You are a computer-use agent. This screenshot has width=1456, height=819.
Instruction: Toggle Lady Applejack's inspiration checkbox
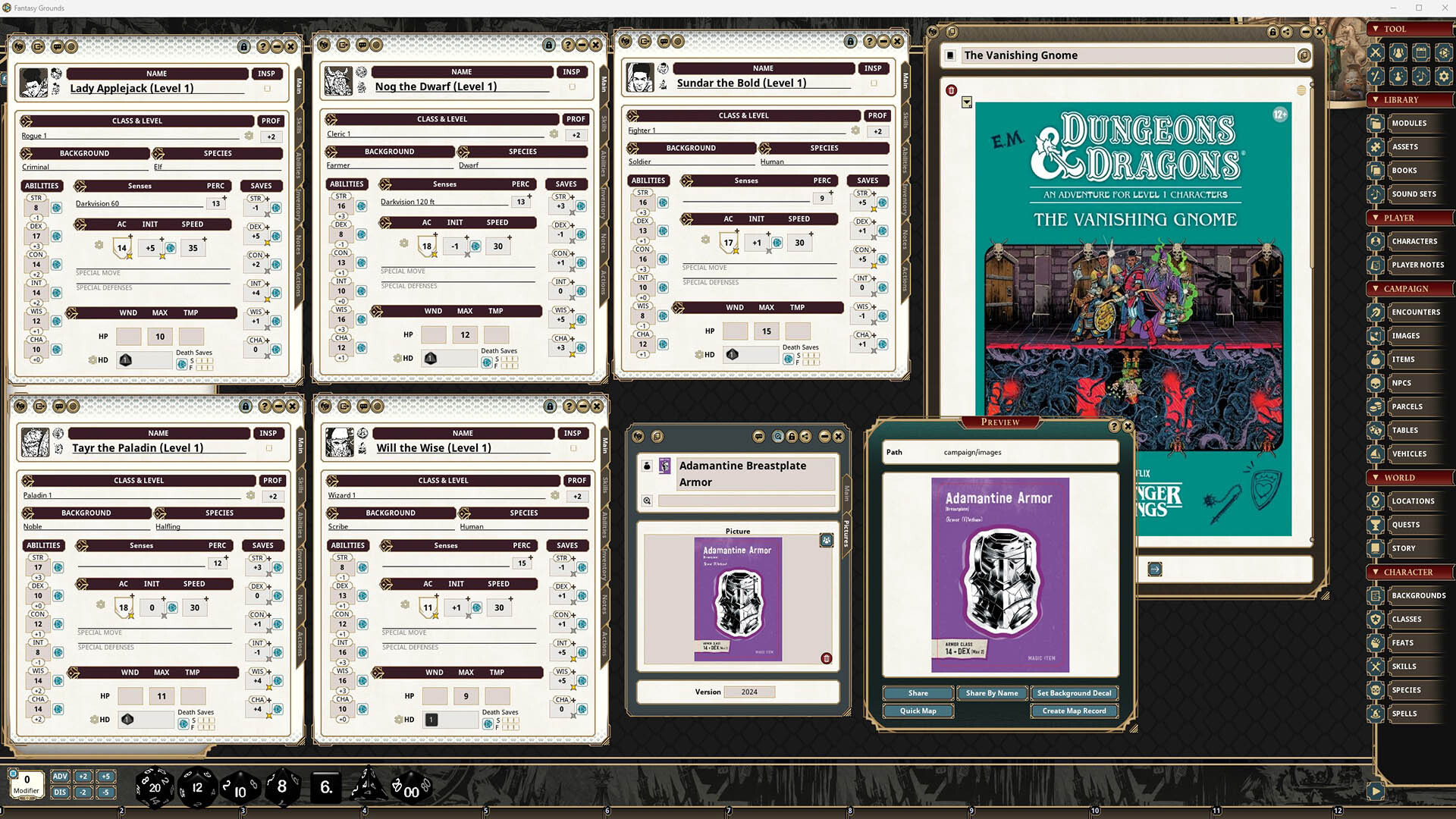coord(267,89)
